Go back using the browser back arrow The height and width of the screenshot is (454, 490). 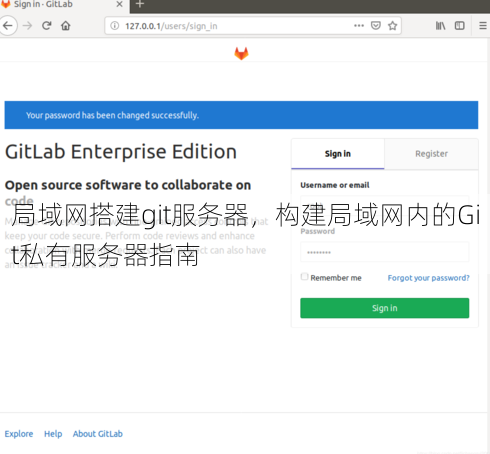(x=7, y=26)
